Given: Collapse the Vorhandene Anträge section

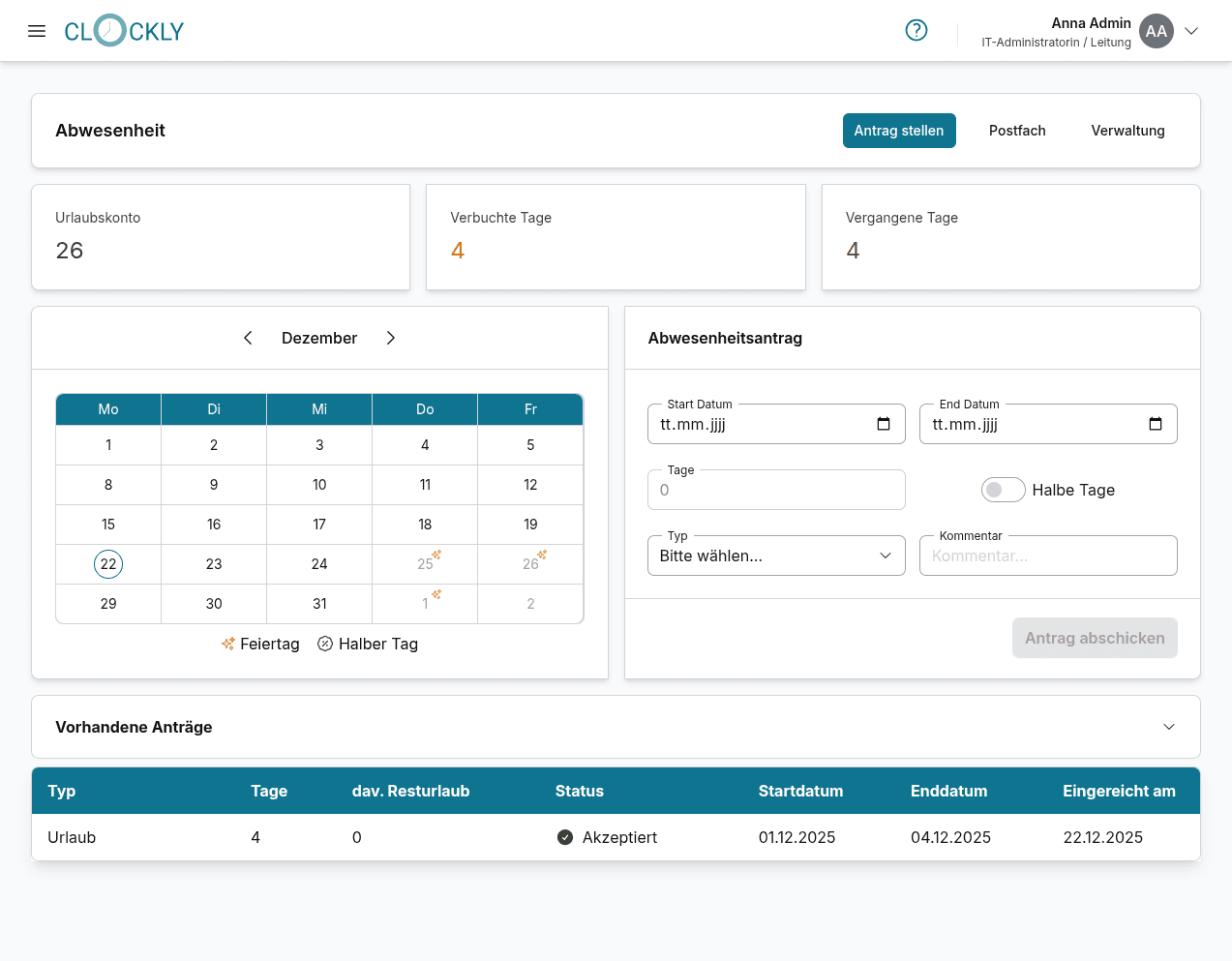Looking at the screenshot, I should tap(1168, 727).
